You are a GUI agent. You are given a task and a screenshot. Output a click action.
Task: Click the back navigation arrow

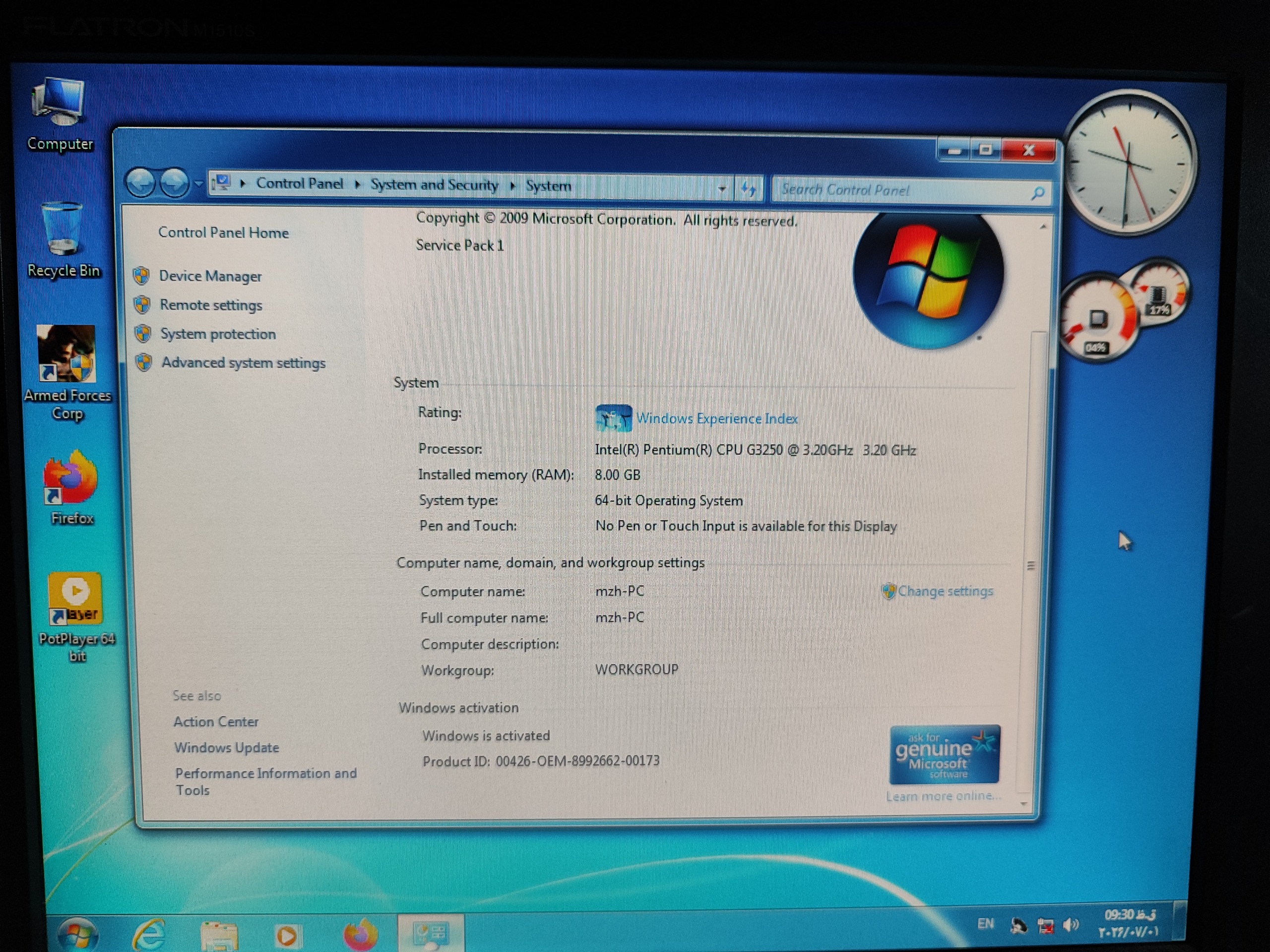coord(140,183)
